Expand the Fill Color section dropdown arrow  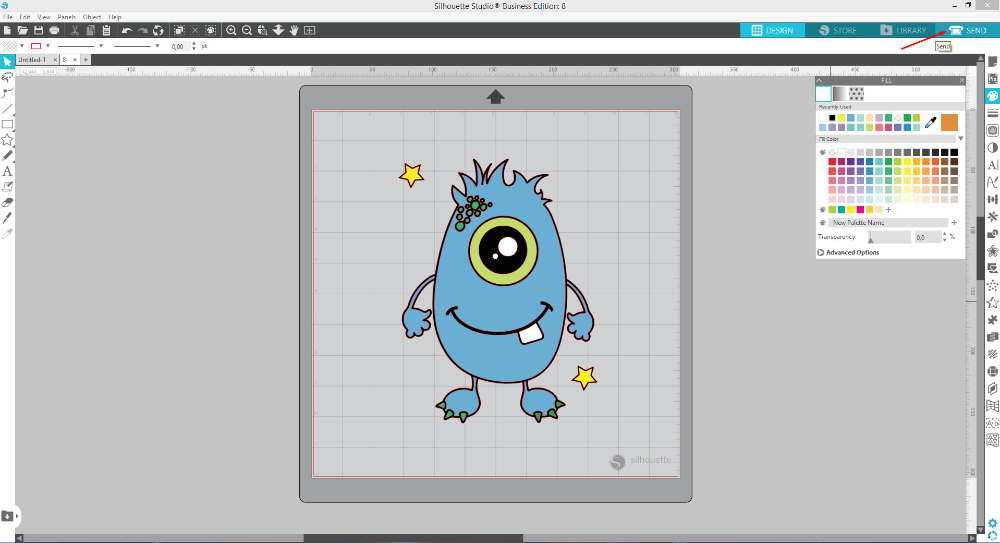960,138
